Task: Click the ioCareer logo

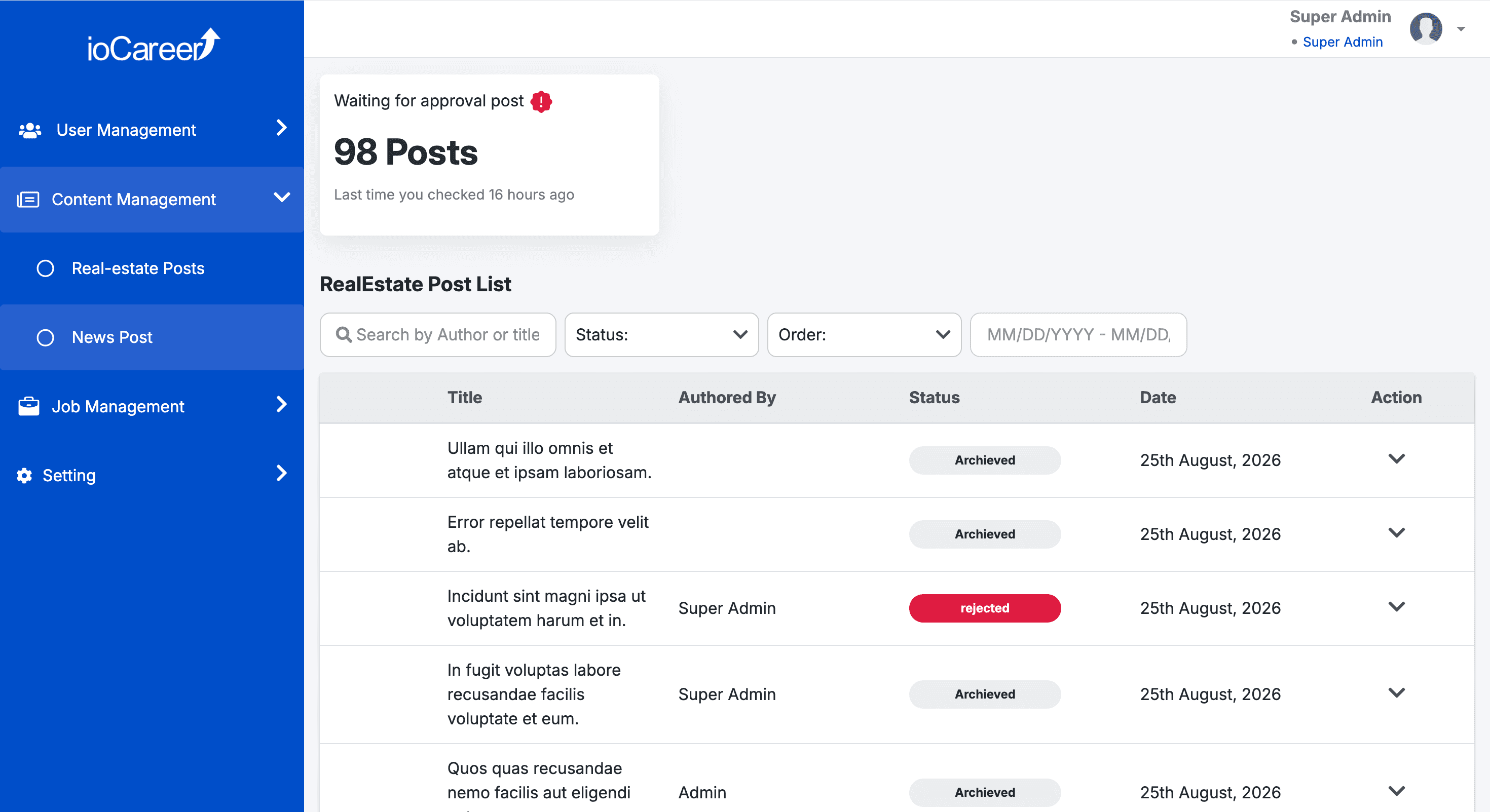Action: [153, 45]
